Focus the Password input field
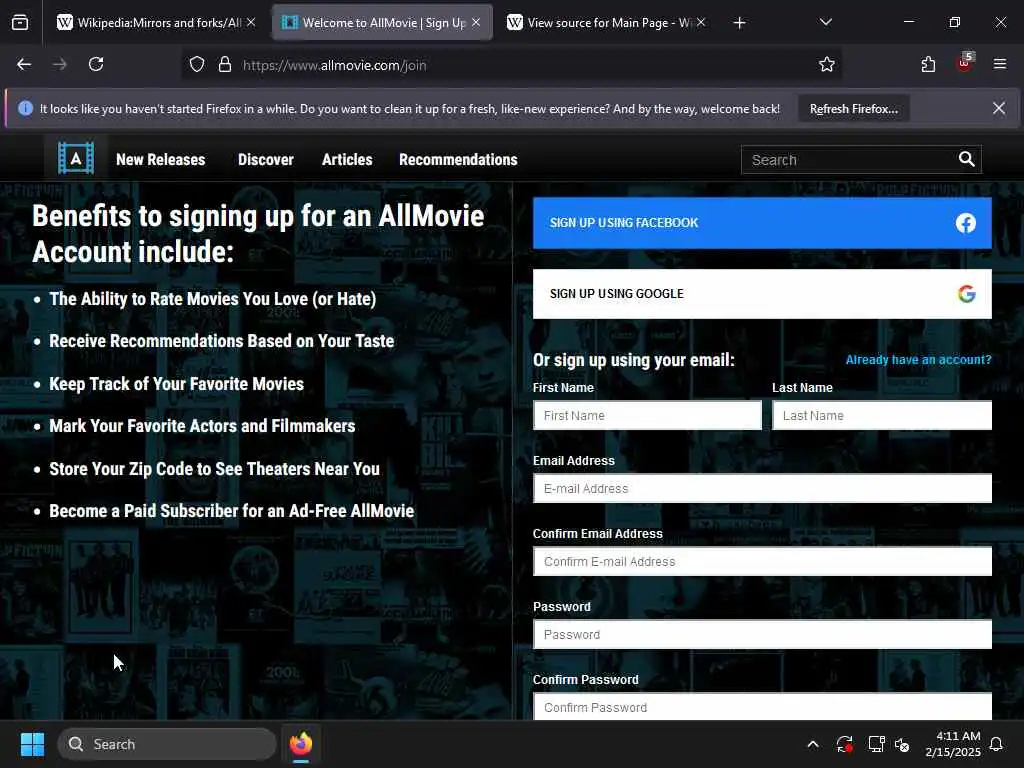 [x=762, y=635]
